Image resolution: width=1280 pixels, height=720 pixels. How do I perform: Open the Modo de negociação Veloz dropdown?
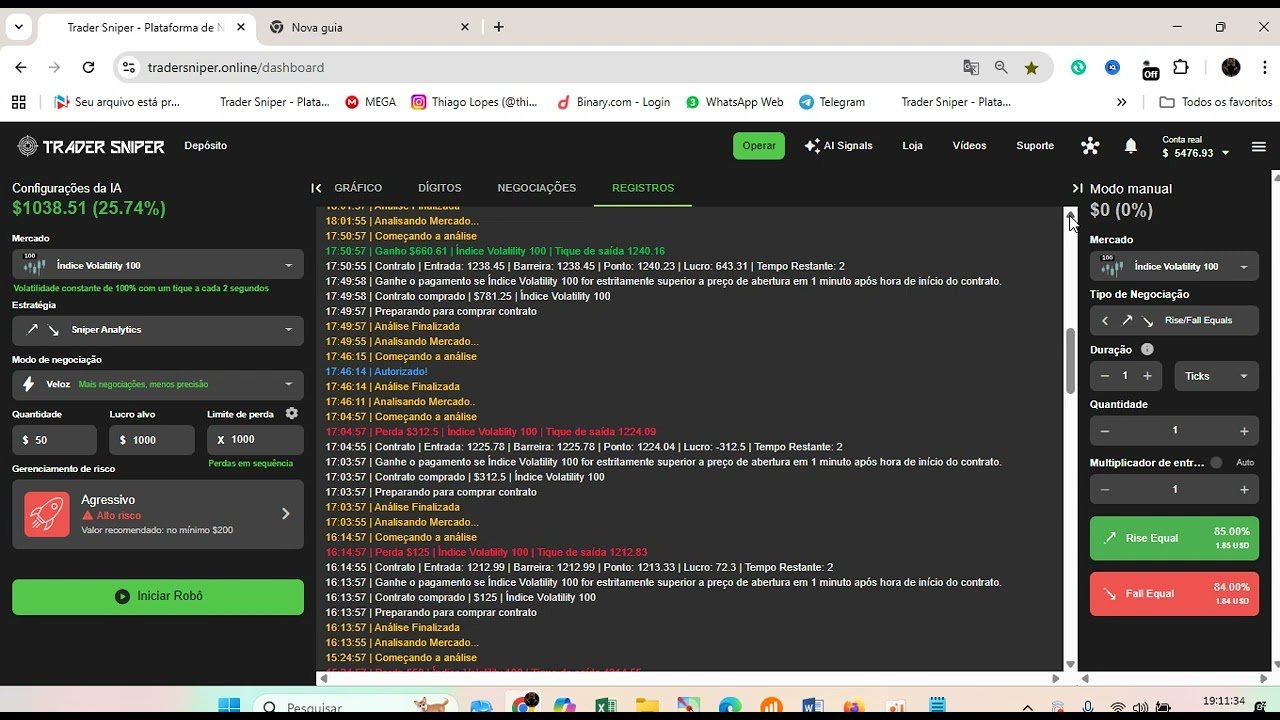pos(158,383)
